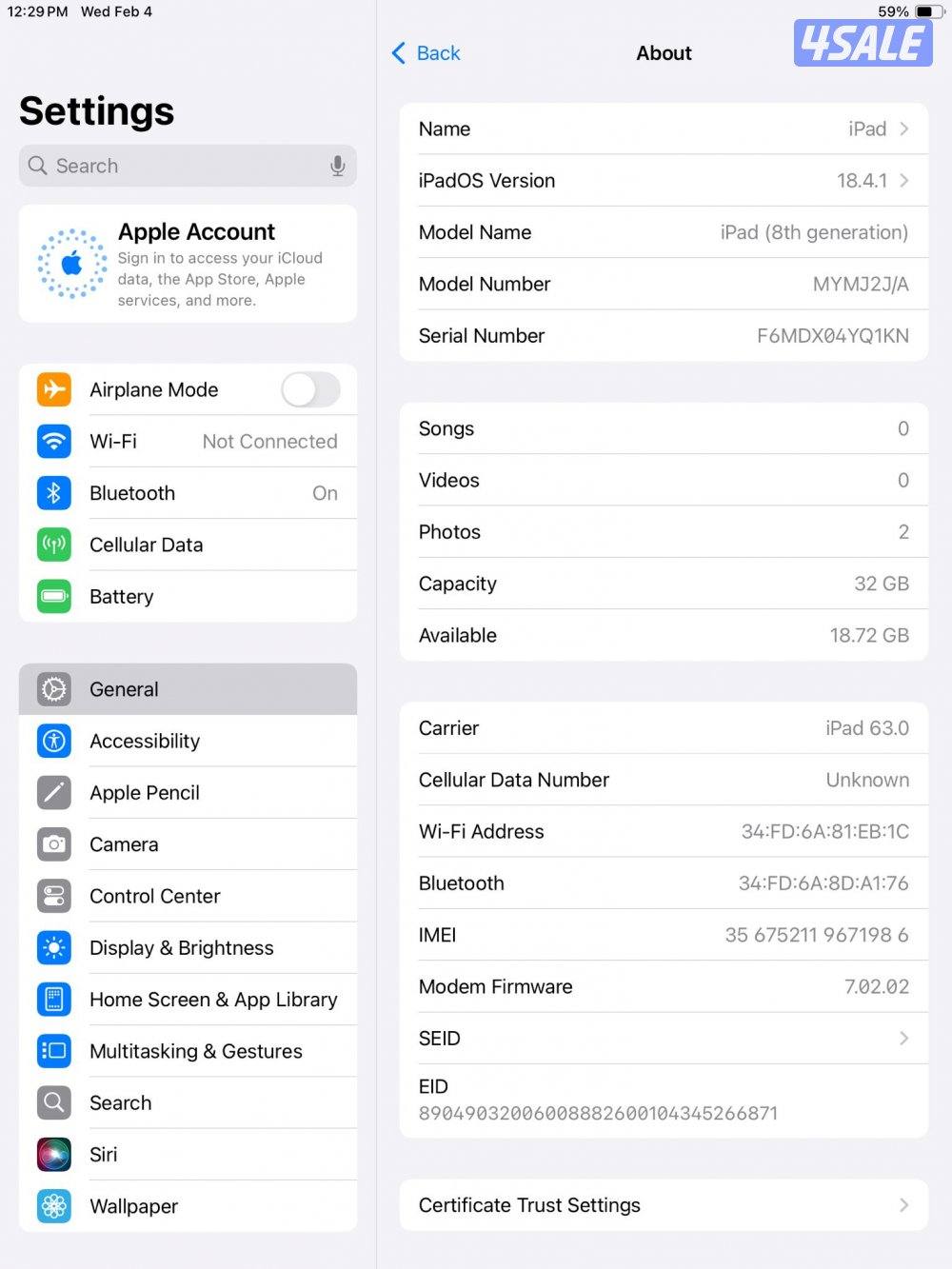Select the General gear icon
This screenshot has height=1269, width=952.
(x=54, y=688)
